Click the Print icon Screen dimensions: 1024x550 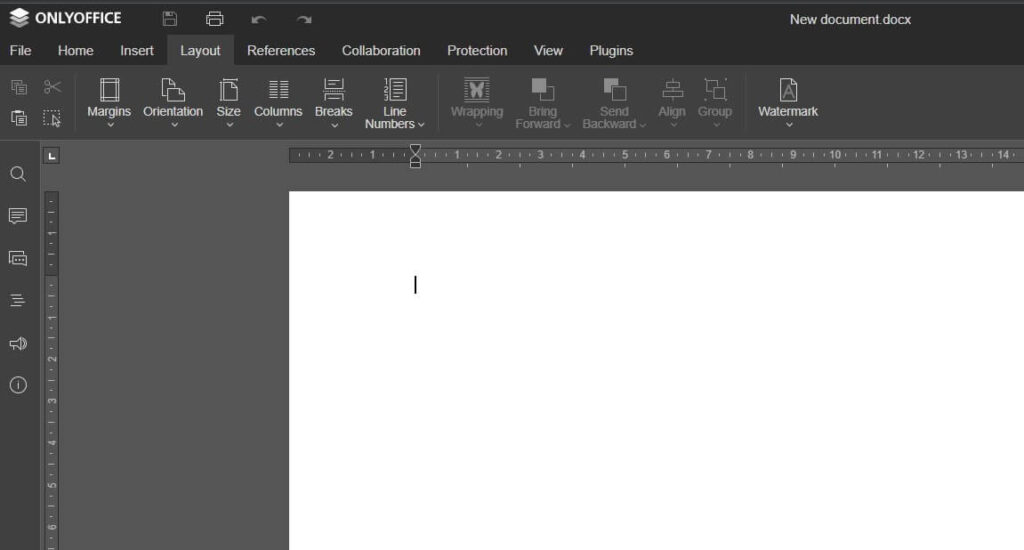coord(214,19)
